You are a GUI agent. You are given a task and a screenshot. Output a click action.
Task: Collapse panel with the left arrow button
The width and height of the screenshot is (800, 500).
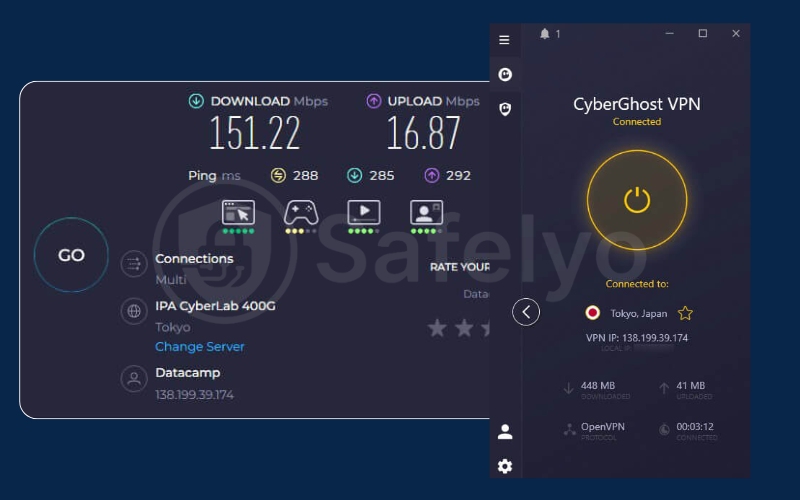click(526, 312)
